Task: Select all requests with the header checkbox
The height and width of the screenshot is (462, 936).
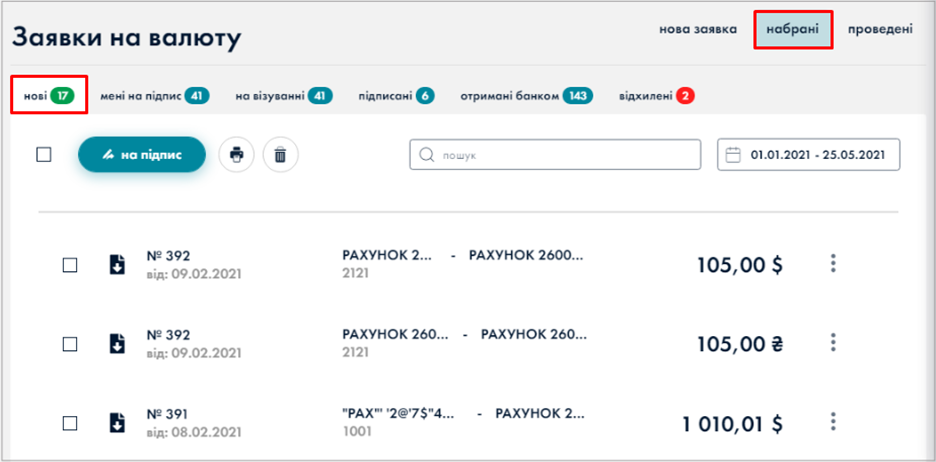Action: pos(44,155)
